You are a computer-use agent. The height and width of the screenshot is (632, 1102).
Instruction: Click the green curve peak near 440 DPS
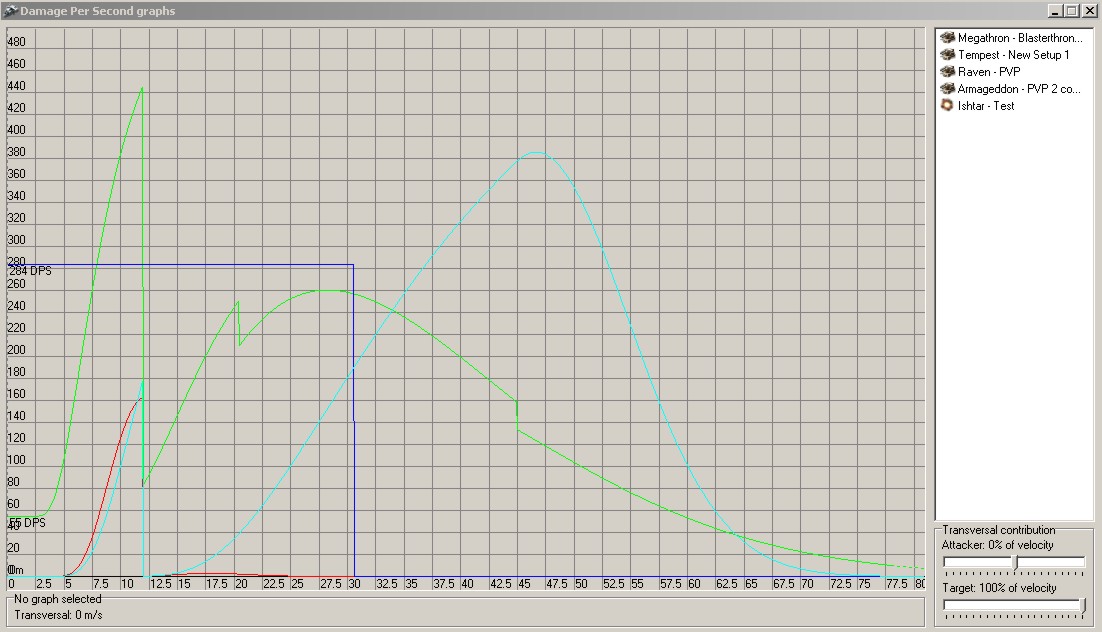[x=142, y=89]
